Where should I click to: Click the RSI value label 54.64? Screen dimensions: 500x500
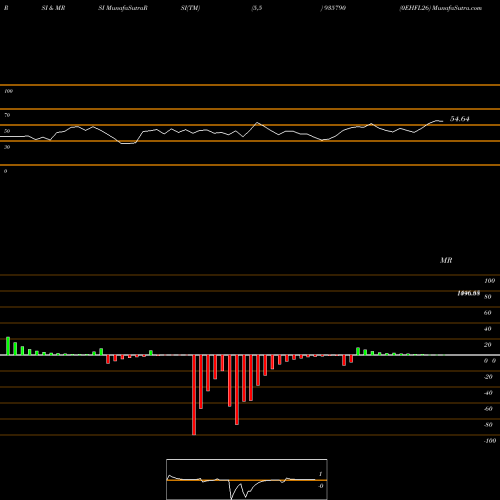point(460,119)
